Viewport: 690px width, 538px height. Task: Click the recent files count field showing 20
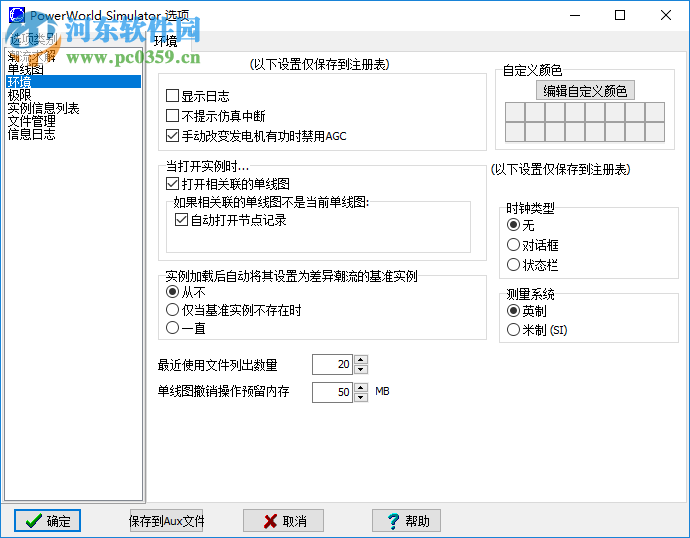point(332,364)
